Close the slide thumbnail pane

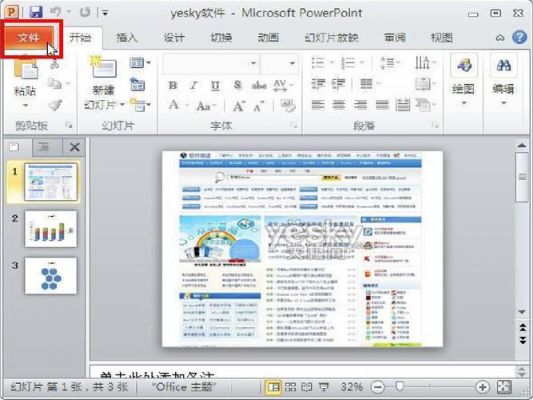click(x=74, y=147)
